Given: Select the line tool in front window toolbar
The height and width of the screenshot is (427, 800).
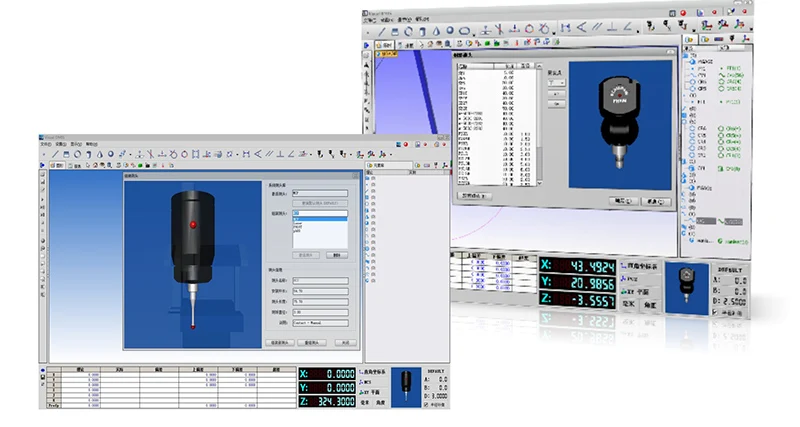Looking at the screenshot, I should click(x=56, y=154).
